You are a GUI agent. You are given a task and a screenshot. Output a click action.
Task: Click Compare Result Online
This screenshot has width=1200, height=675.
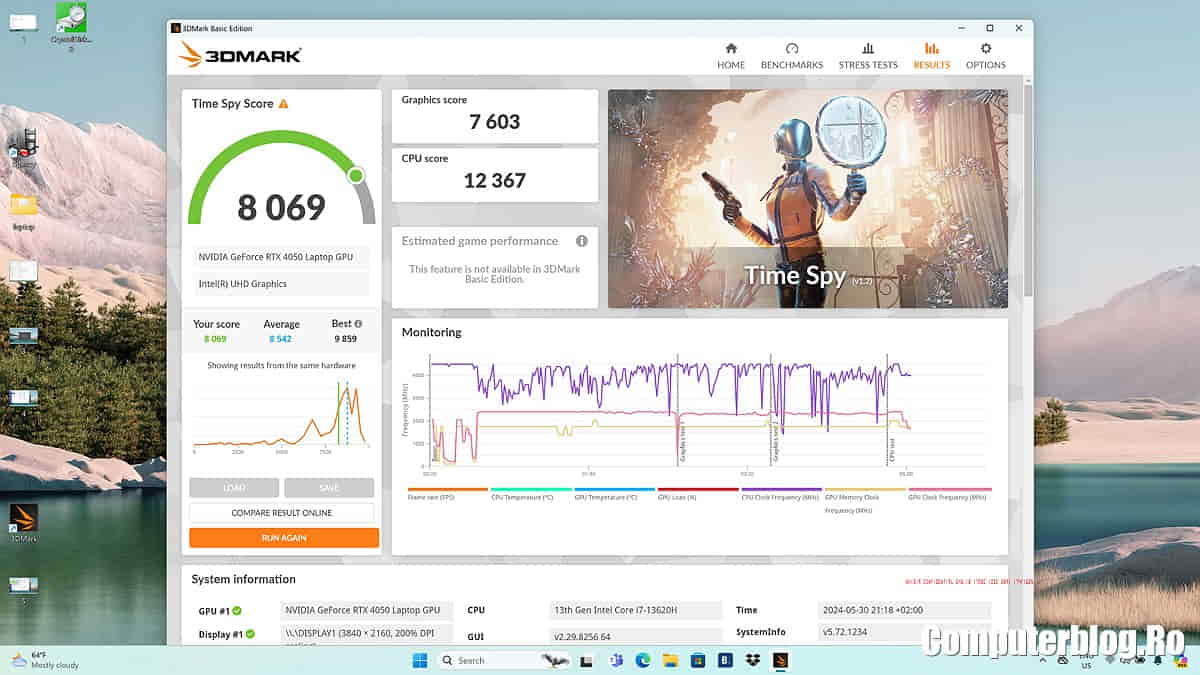tap(282, 513)
